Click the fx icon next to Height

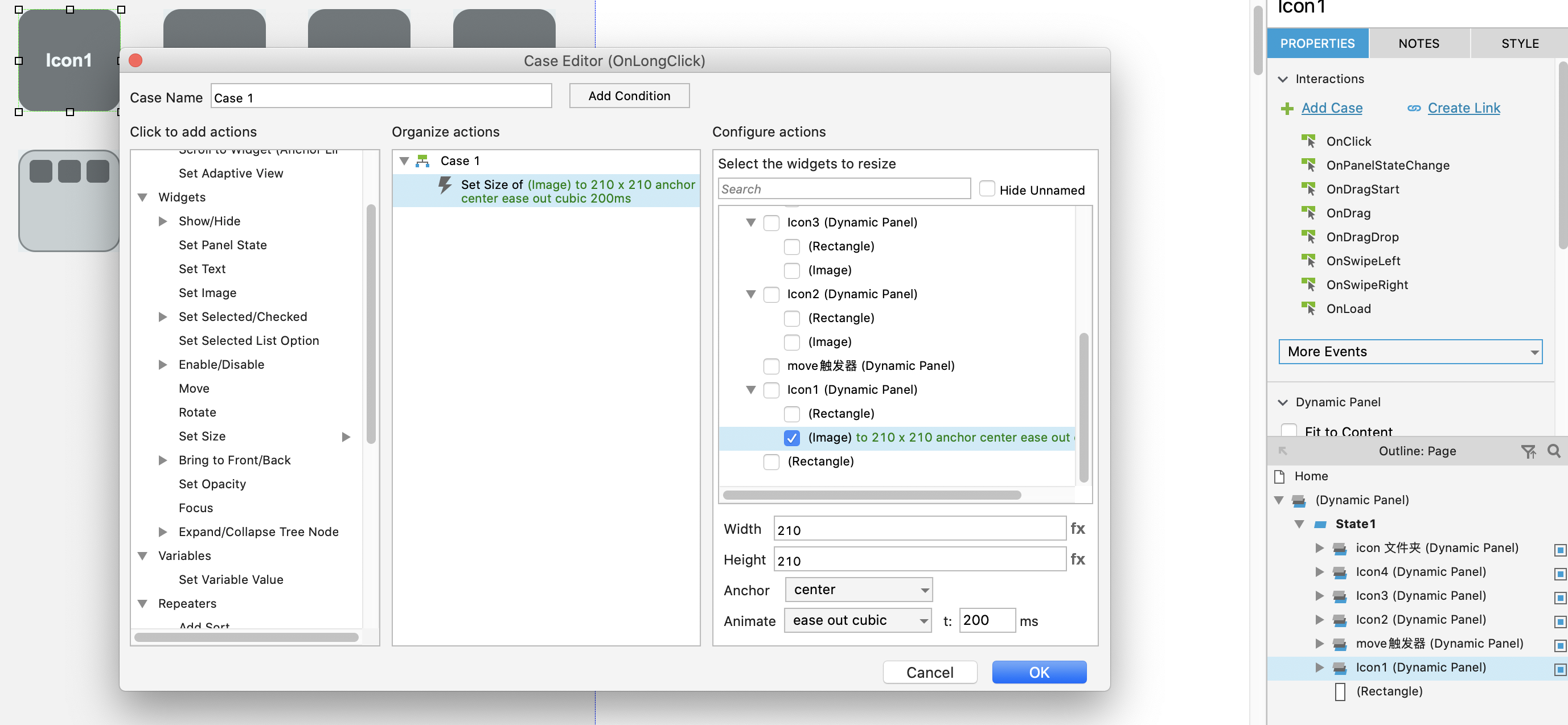tap(1077, 559)
